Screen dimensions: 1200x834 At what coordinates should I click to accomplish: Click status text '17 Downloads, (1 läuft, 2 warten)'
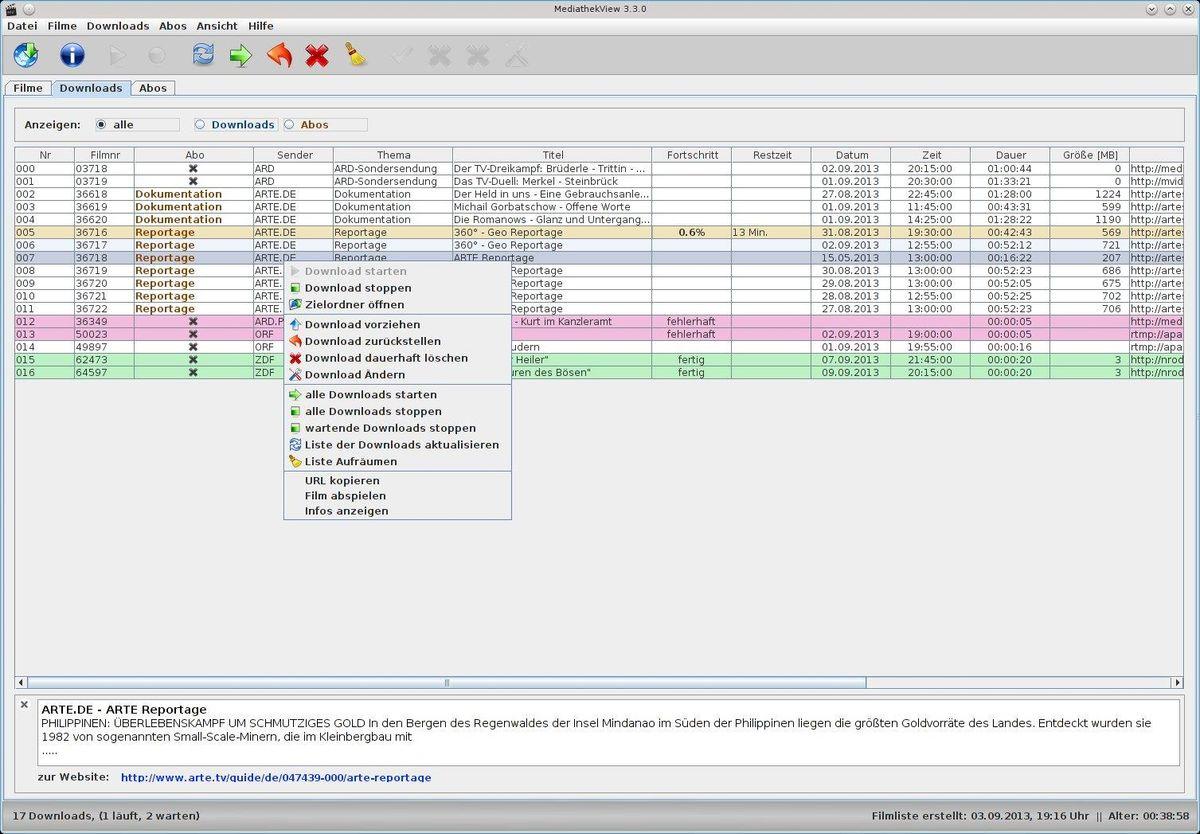tap(106, 816)
